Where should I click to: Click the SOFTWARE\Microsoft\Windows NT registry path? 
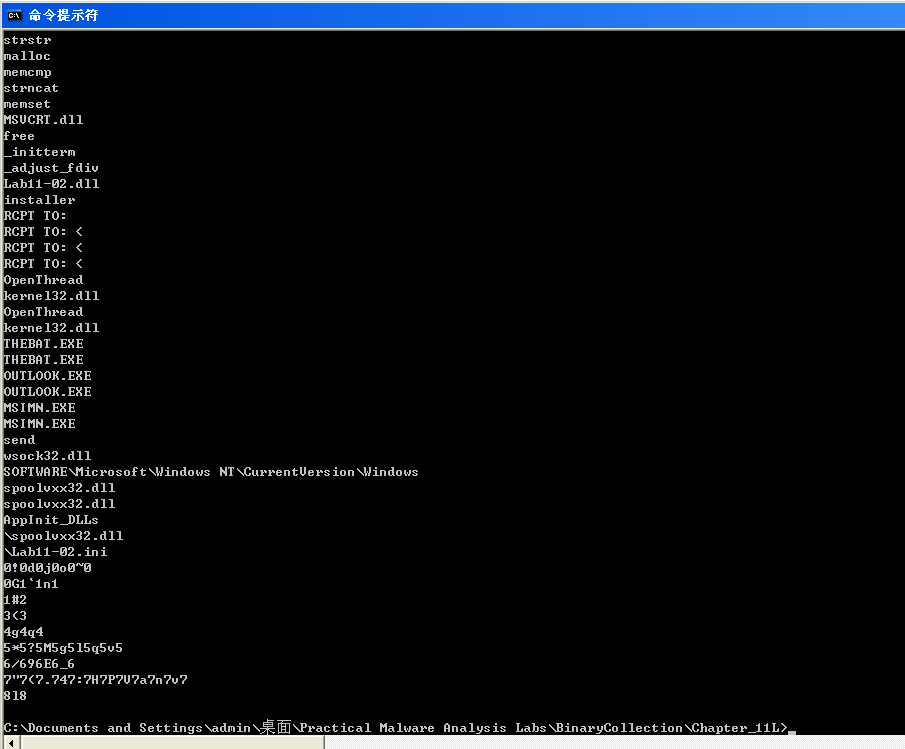[211, 472]
